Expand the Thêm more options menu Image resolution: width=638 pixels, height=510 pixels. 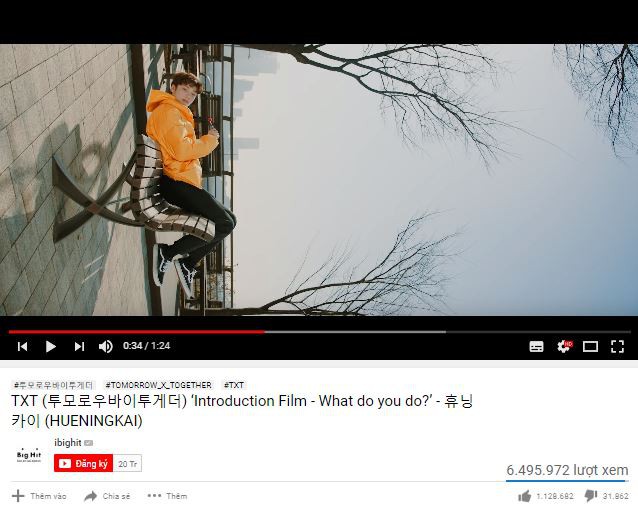pyautogui.click(x=167, y=496)
